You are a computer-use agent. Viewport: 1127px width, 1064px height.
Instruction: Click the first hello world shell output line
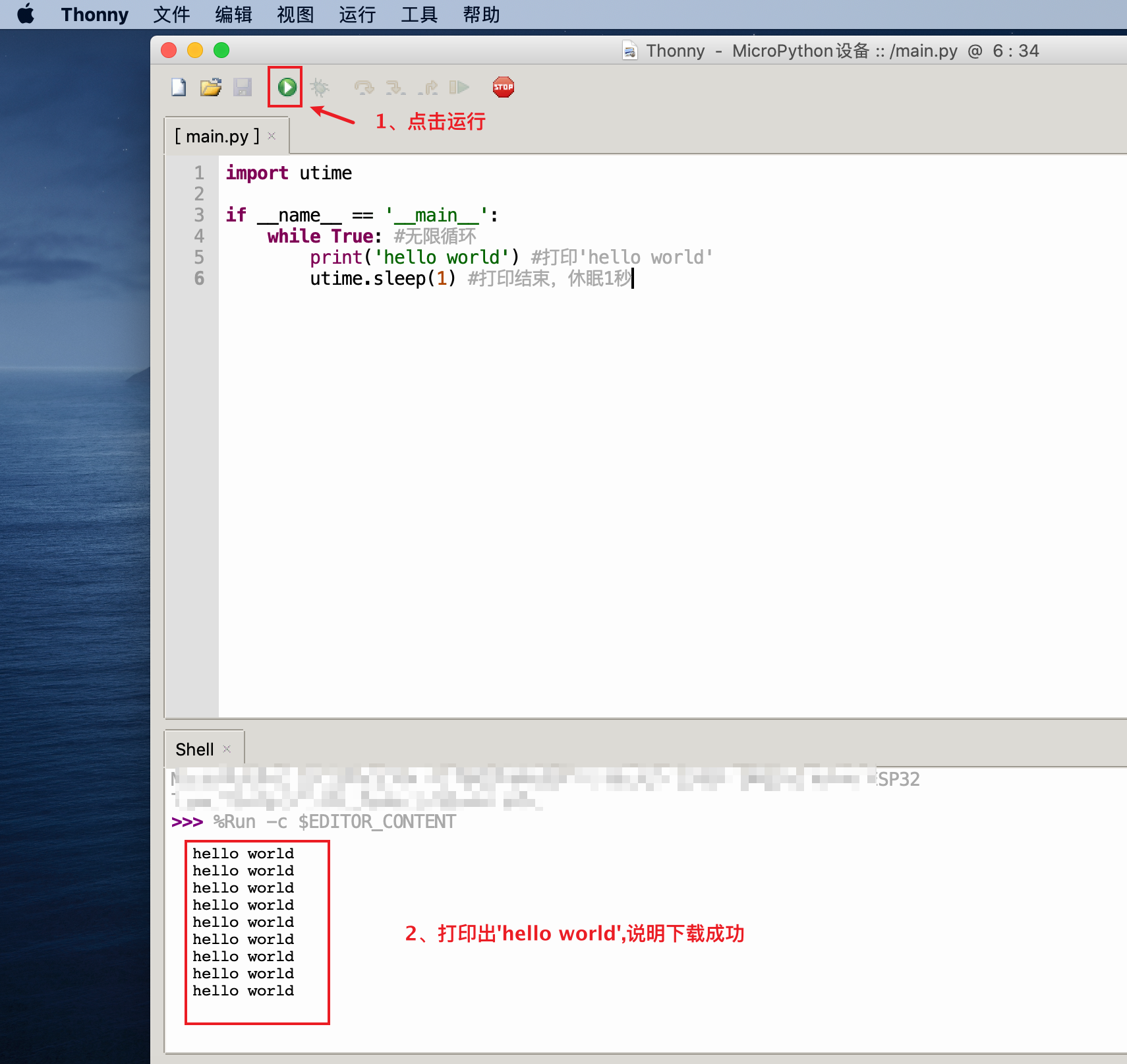(243, 854)
